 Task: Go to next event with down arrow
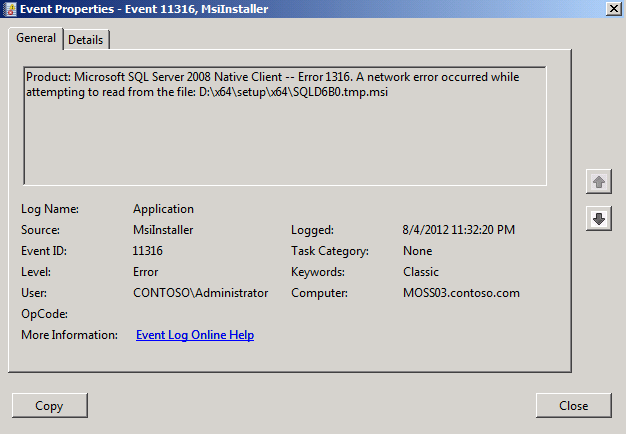click(x=598, y=218)
